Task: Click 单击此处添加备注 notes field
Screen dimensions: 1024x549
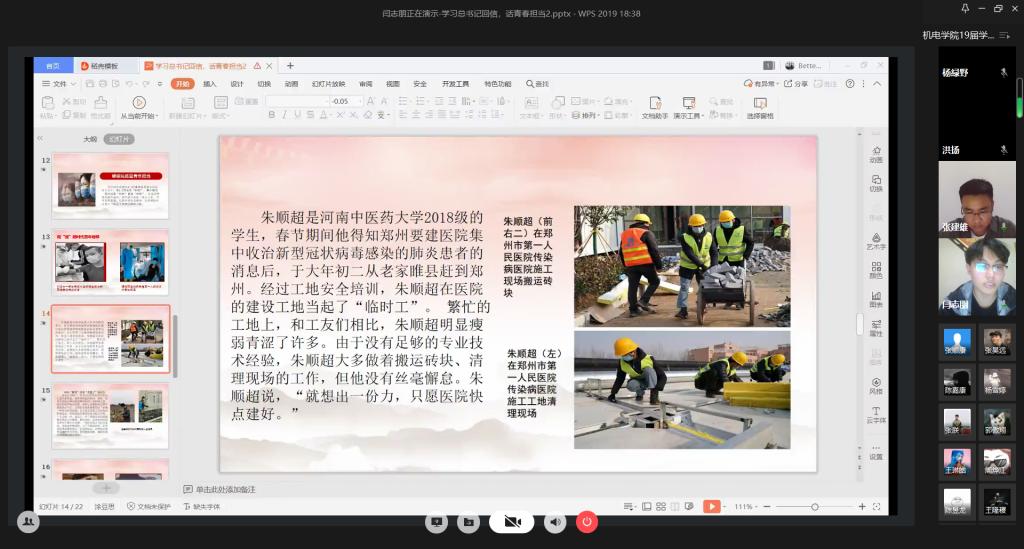Action: pos(219,489)
